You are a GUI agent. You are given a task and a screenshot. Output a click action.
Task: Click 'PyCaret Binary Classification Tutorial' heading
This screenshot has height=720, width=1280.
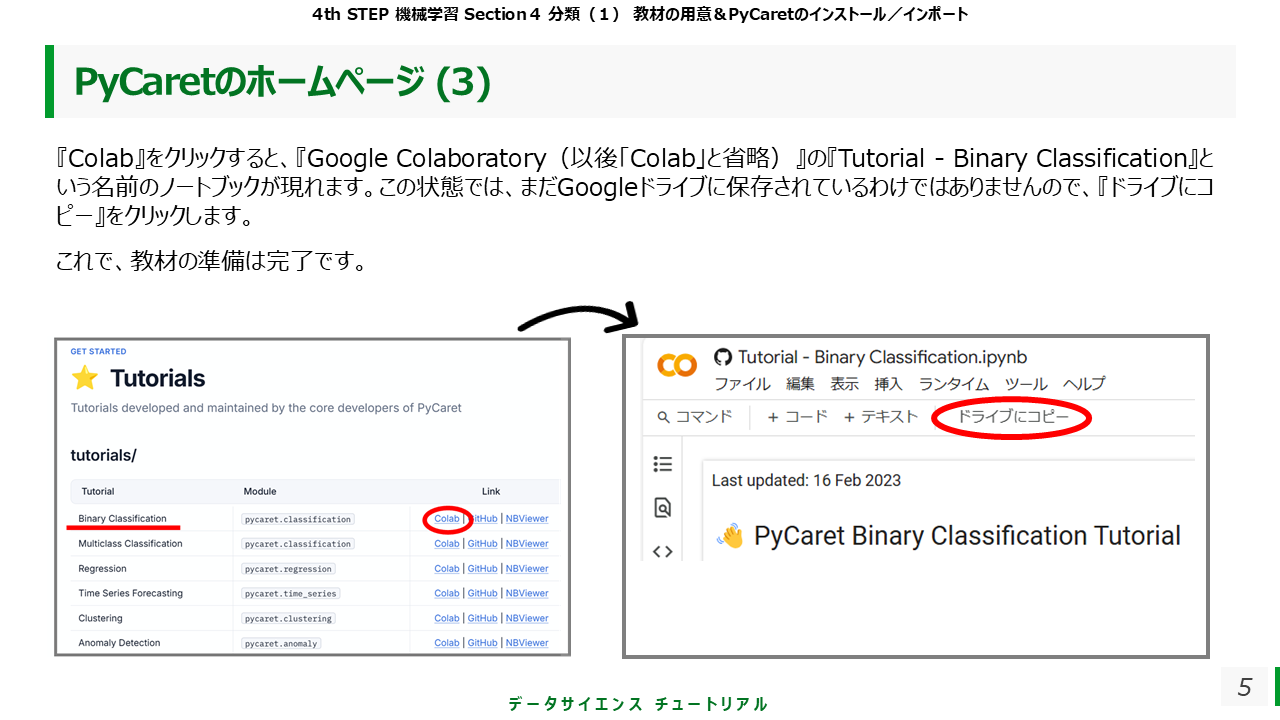click(x=967, y=536)
